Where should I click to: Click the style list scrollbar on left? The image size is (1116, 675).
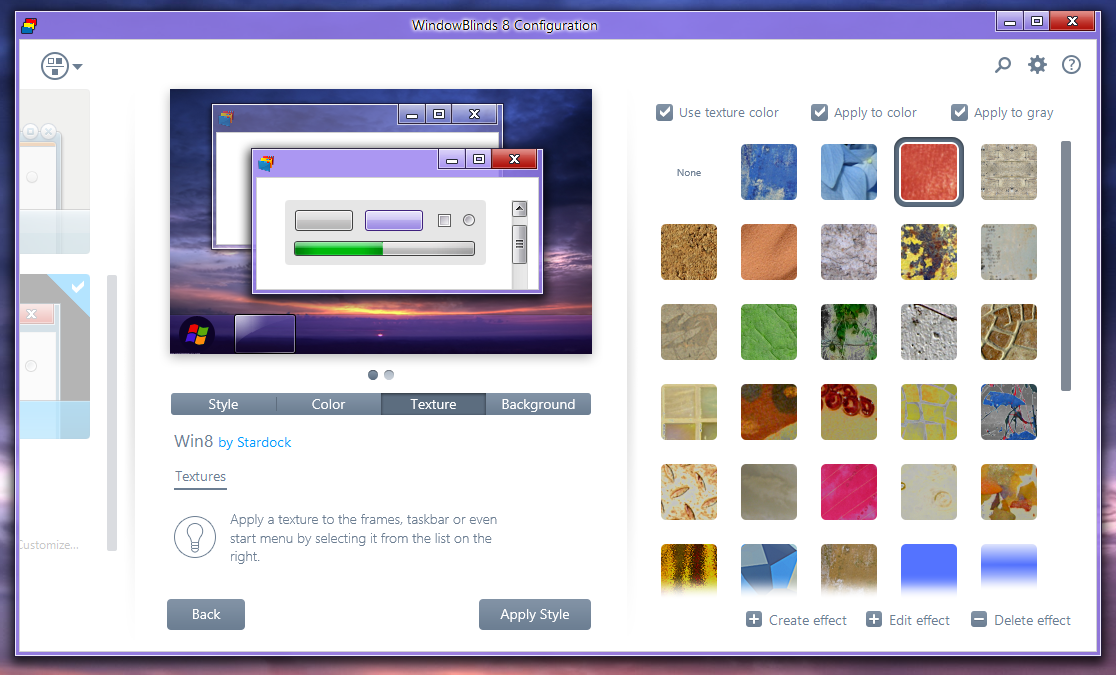point(112,413)
